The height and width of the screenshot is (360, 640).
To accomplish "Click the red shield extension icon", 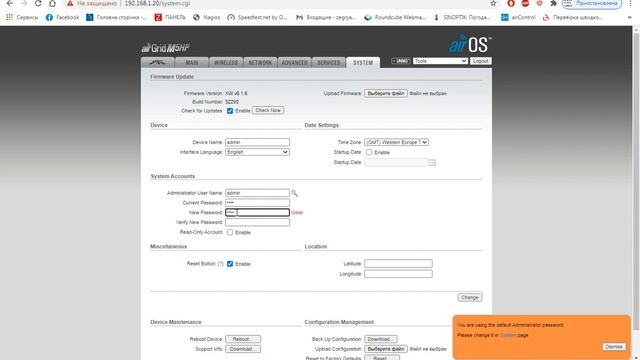I will (x=540, y=3).
